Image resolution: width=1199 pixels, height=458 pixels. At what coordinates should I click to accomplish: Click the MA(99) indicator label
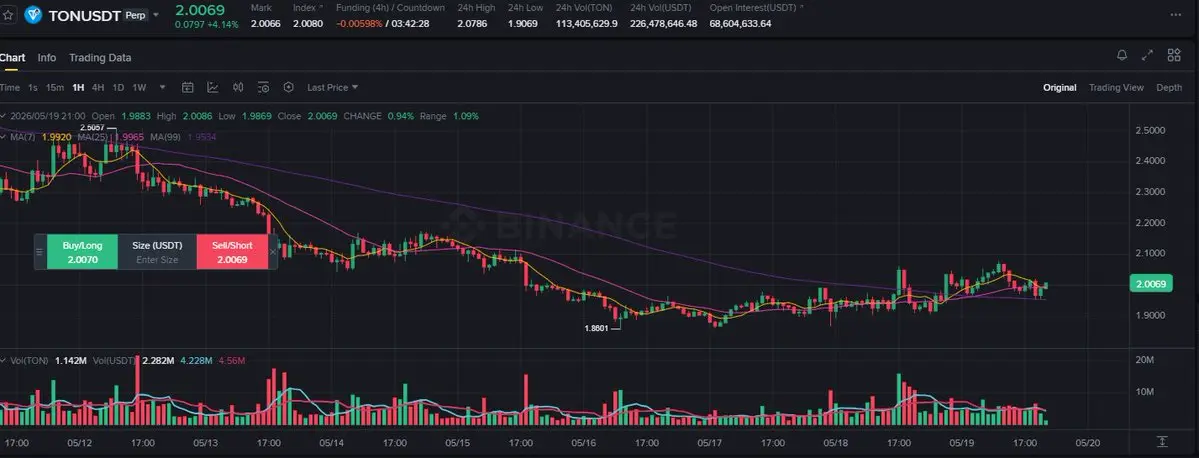point(166,137)
